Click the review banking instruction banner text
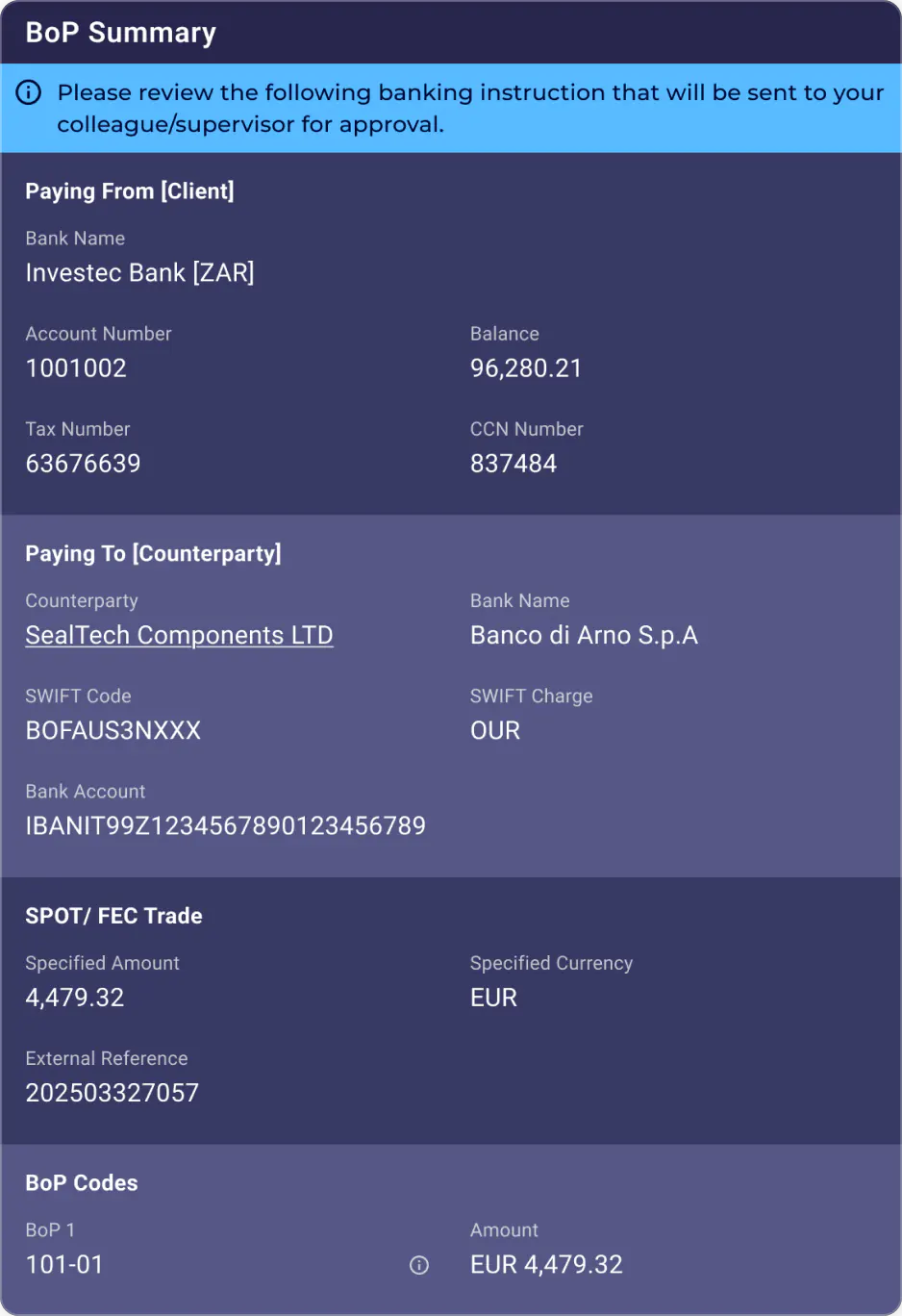 click(x=469, y=108)
